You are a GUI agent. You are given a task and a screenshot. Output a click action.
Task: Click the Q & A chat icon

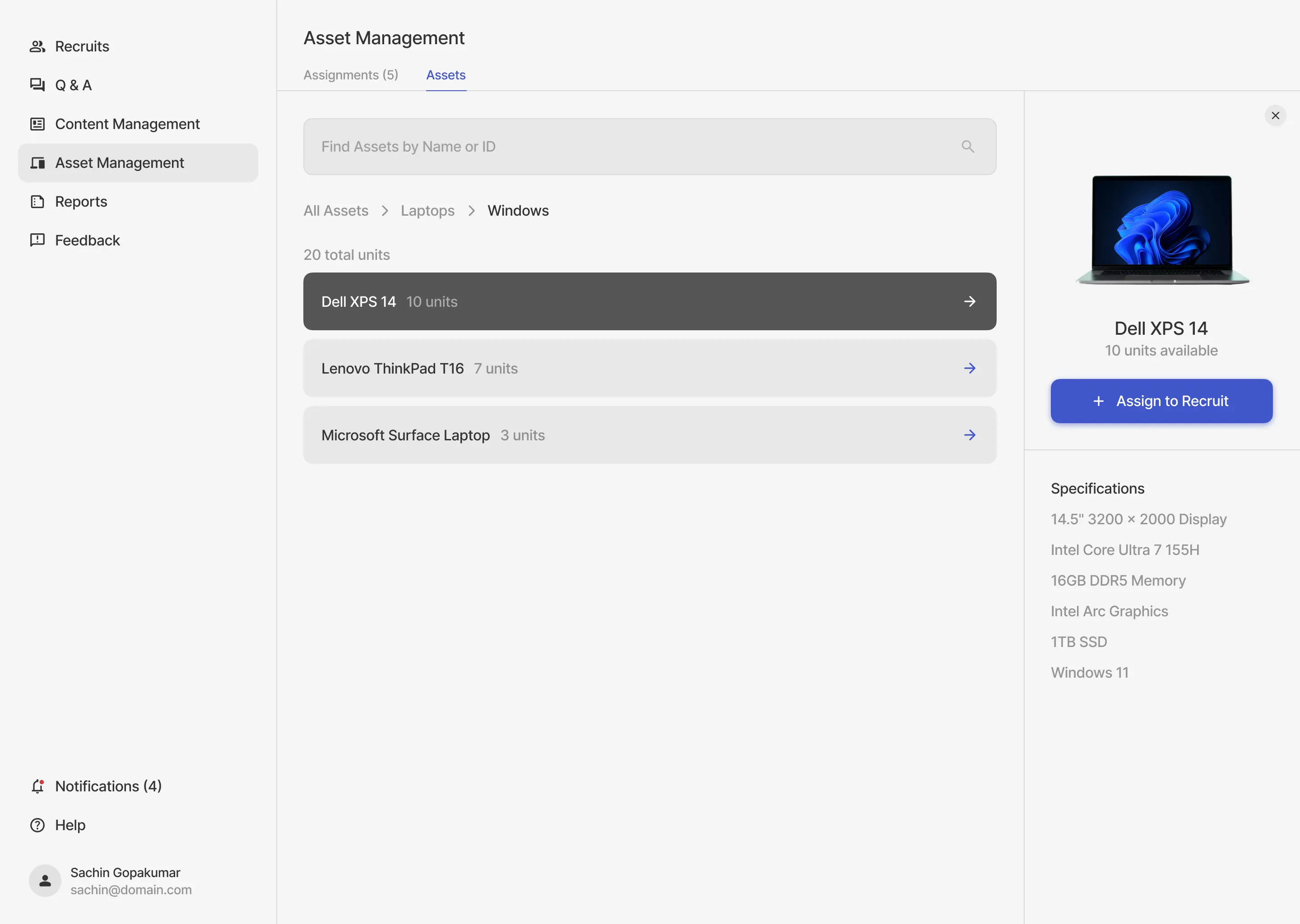[x=37, y=85]
